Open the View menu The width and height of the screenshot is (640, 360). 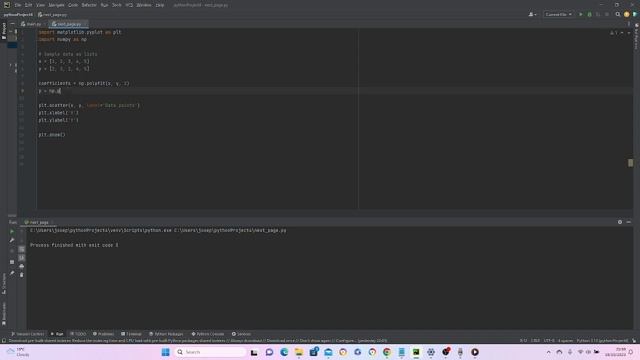coord(40,5)
